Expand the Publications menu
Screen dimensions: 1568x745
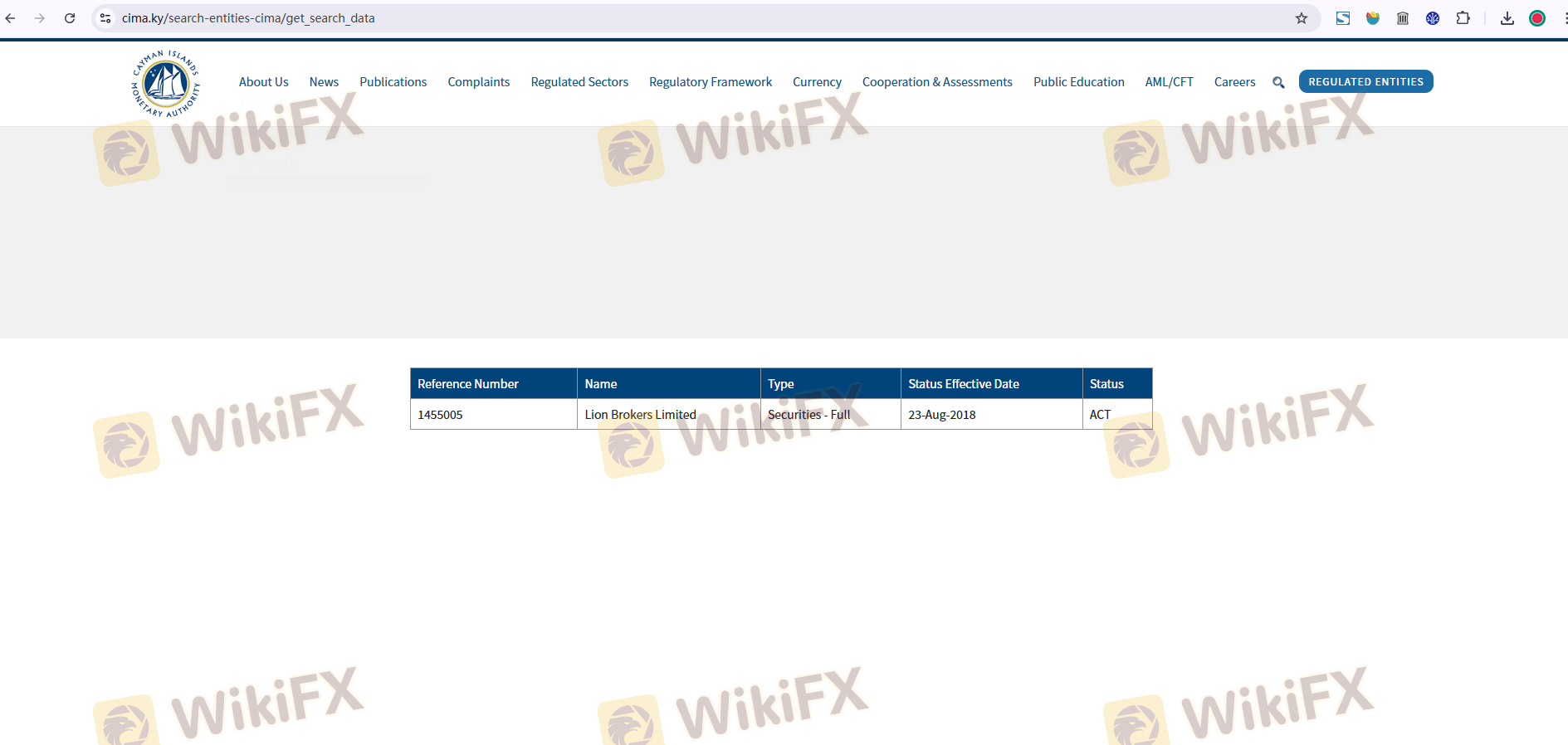(x=393, y=82)
